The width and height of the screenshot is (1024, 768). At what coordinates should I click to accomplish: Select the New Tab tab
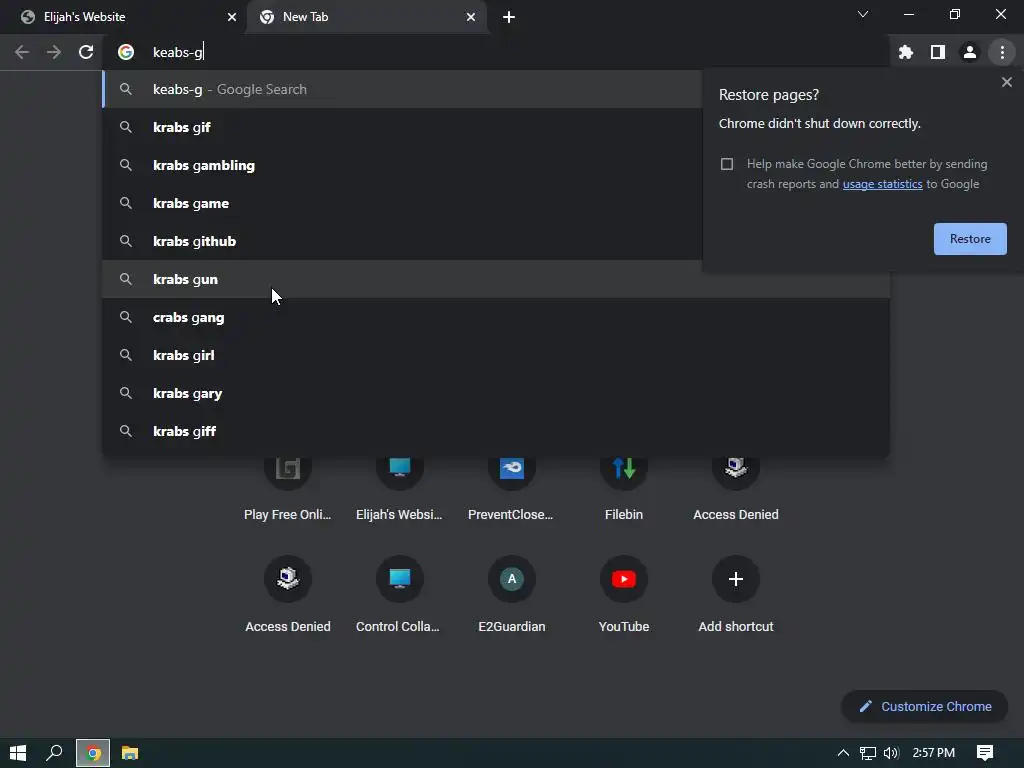point(366,17)
